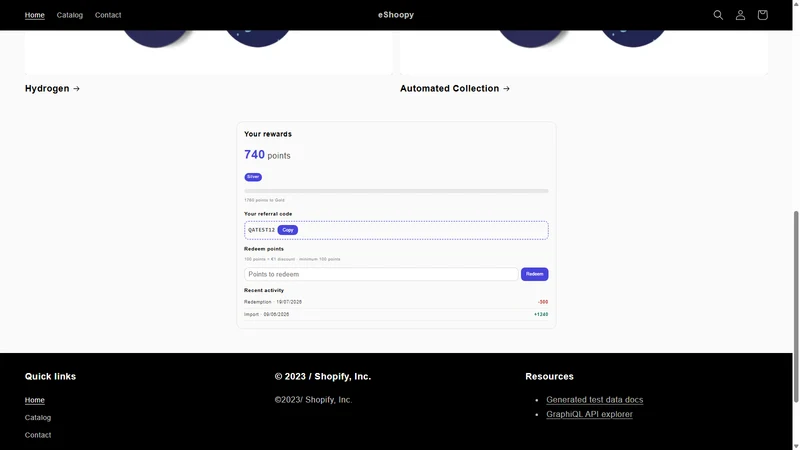Click the eShoopy store logo
The image size is (800, 450).
[x=396, y=15]
